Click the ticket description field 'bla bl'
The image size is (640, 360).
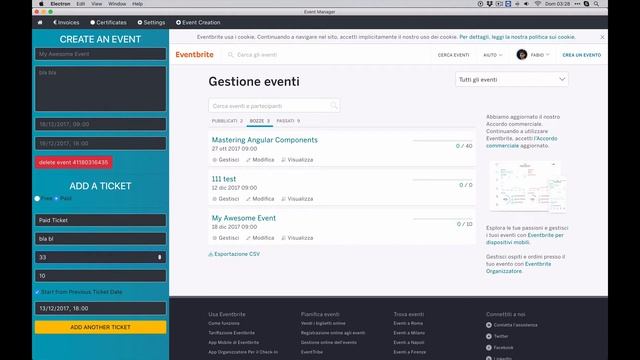point(100,239)
